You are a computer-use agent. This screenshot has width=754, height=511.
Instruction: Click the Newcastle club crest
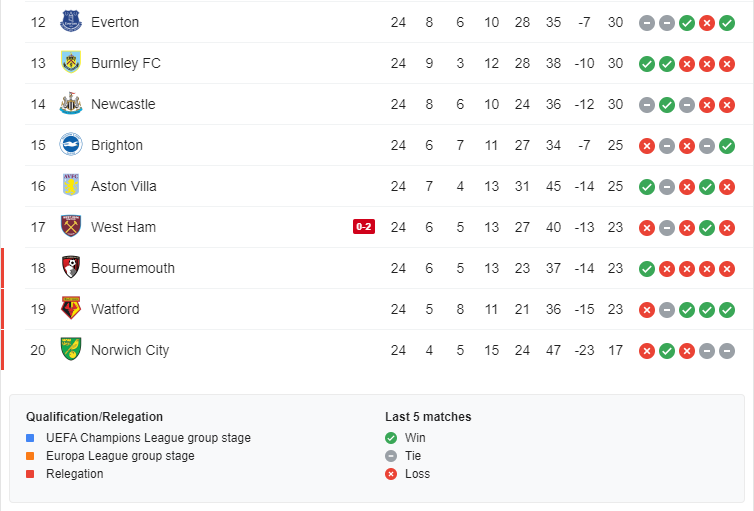point(70,104)
